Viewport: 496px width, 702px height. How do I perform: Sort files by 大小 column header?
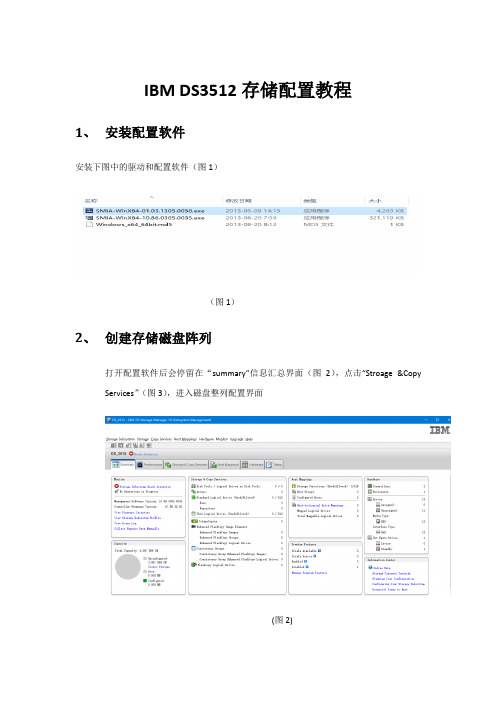coord(375,201)
